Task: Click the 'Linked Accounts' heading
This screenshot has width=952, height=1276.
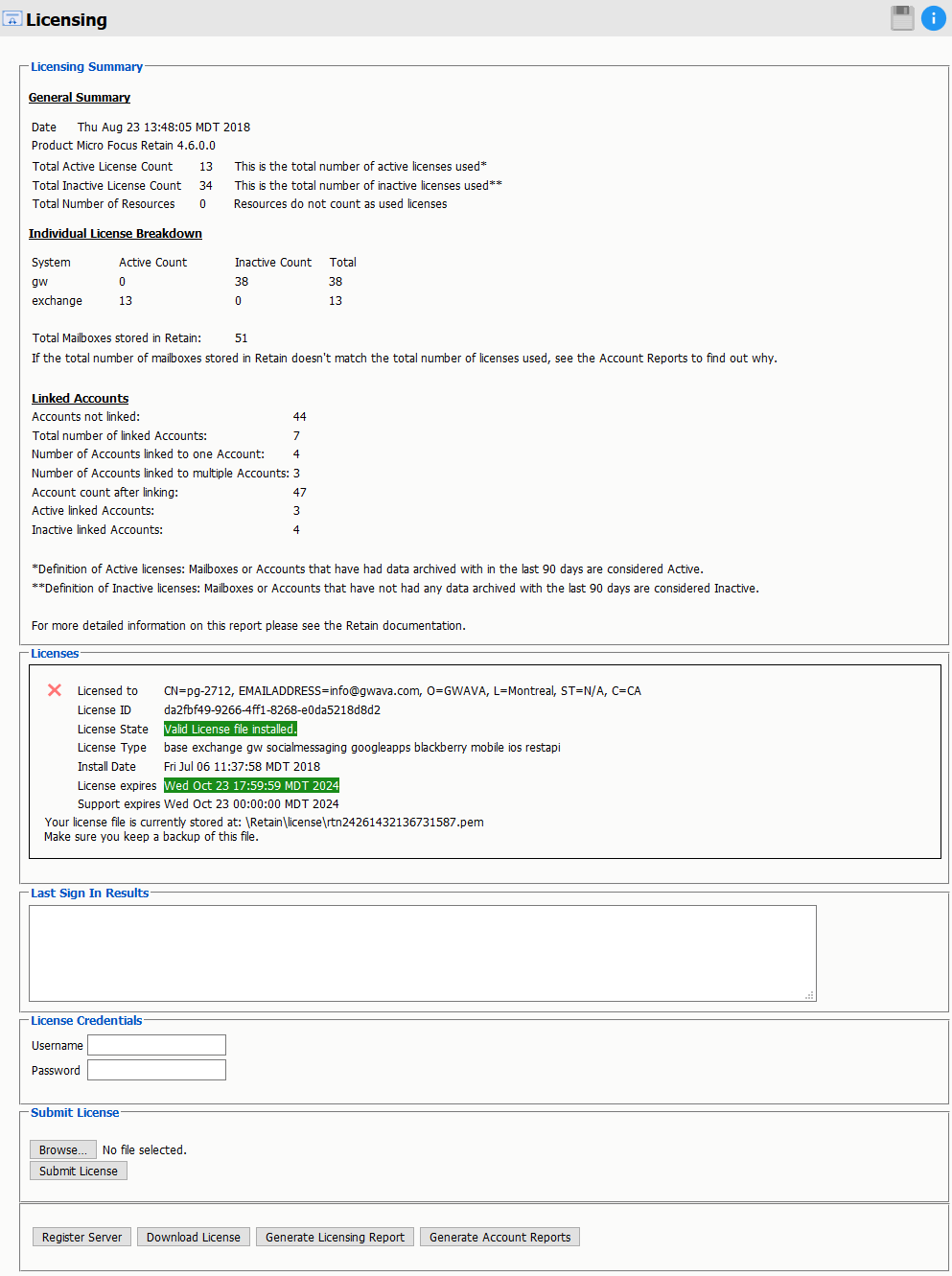Action: pyautogui.click(x=80, y=399)
